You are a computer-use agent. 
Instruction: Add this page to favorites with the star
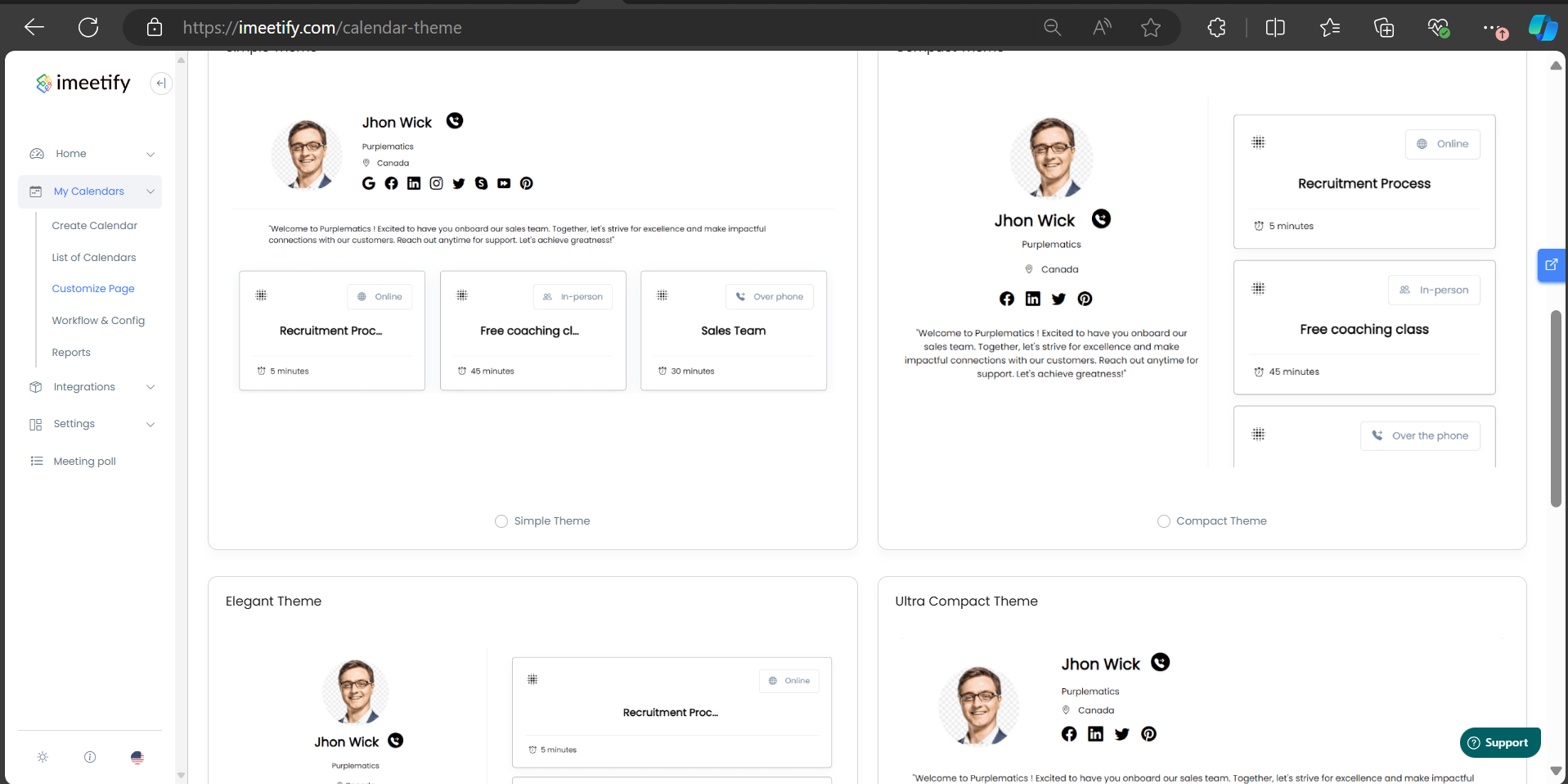click(x=1151, y=28)
